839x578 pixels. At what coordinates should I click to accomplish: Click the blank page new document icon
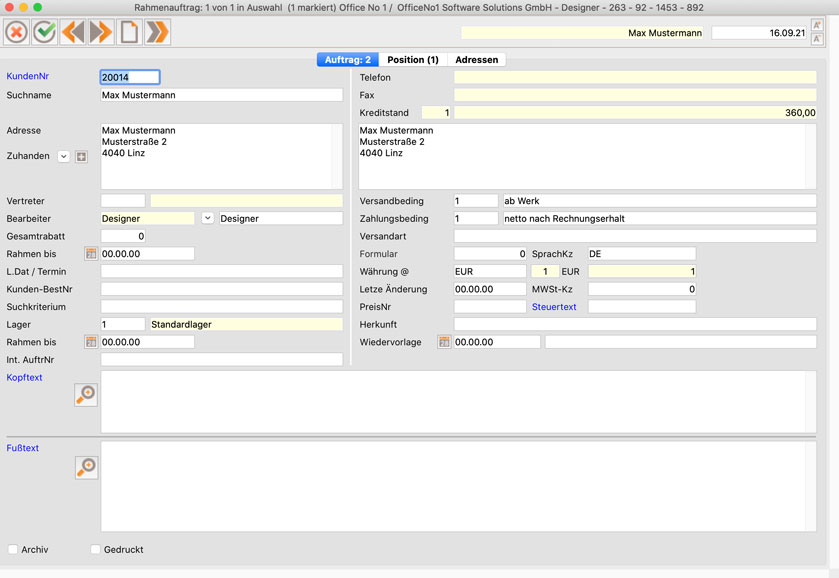pyautogui.click(x=129, y=32)
